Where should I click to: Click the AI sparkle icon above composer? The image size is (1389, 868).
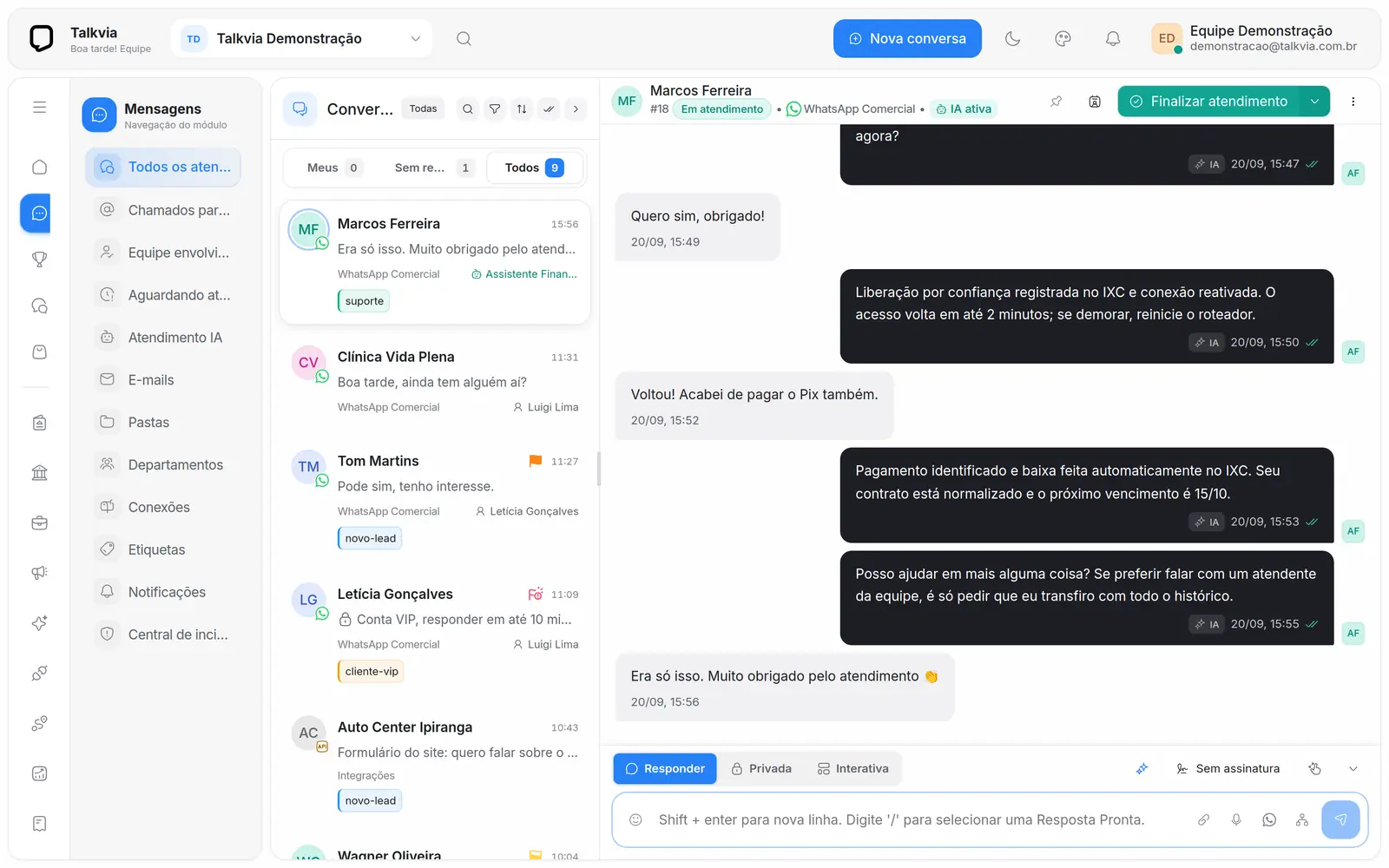point(1142,768)
